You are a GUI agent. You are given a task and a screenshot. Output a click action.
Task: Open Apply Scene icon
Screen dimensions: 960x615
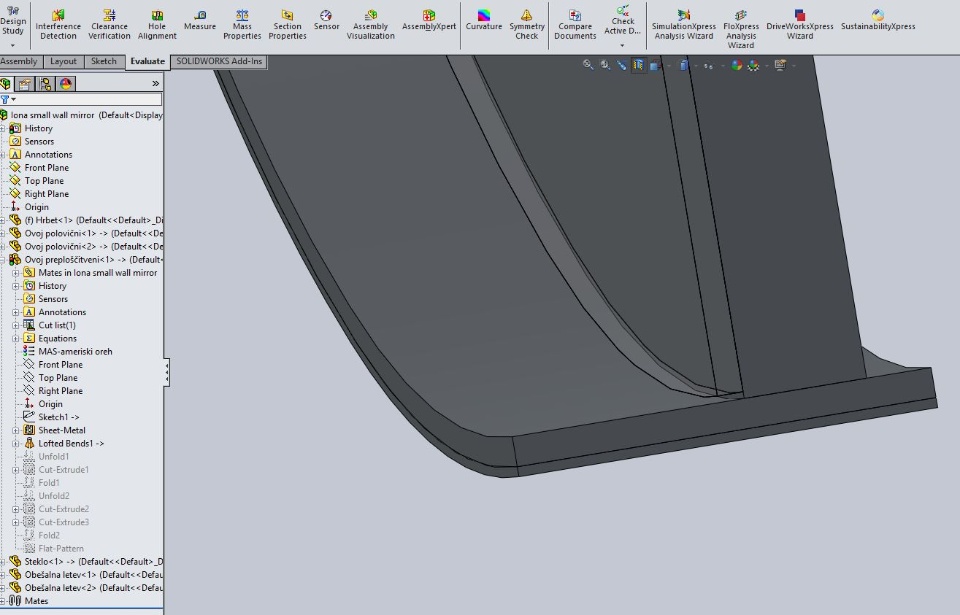(753, 65)
